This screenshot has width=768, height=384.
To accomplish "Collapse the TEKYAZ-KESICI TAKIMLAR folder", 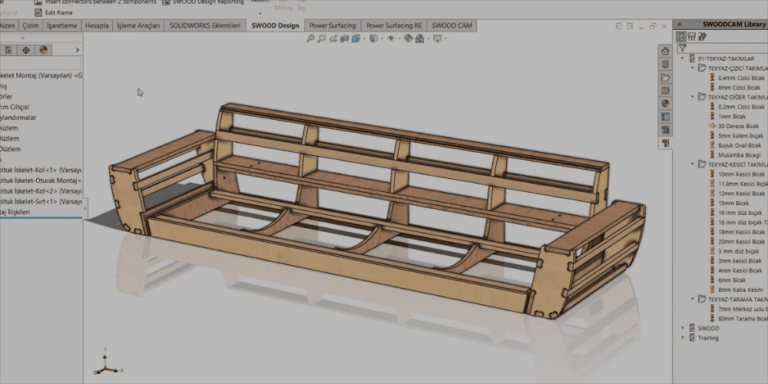I will pos(693,164).
